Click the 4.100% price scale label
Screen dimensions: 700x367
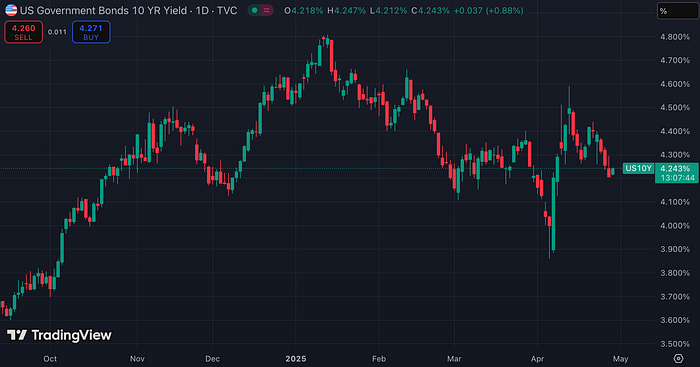[675, 202]
